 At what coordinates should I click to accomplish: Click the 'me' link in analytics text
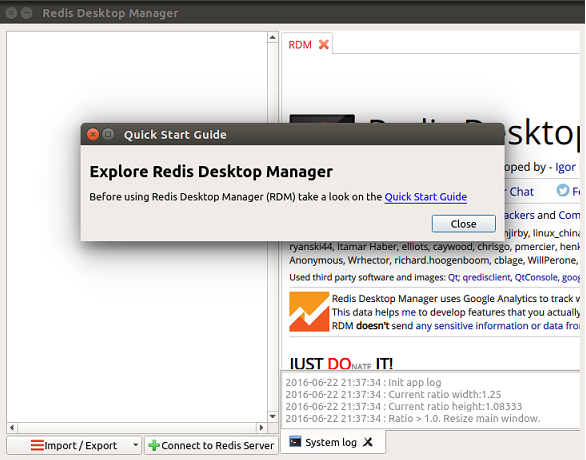click(408, 312)
